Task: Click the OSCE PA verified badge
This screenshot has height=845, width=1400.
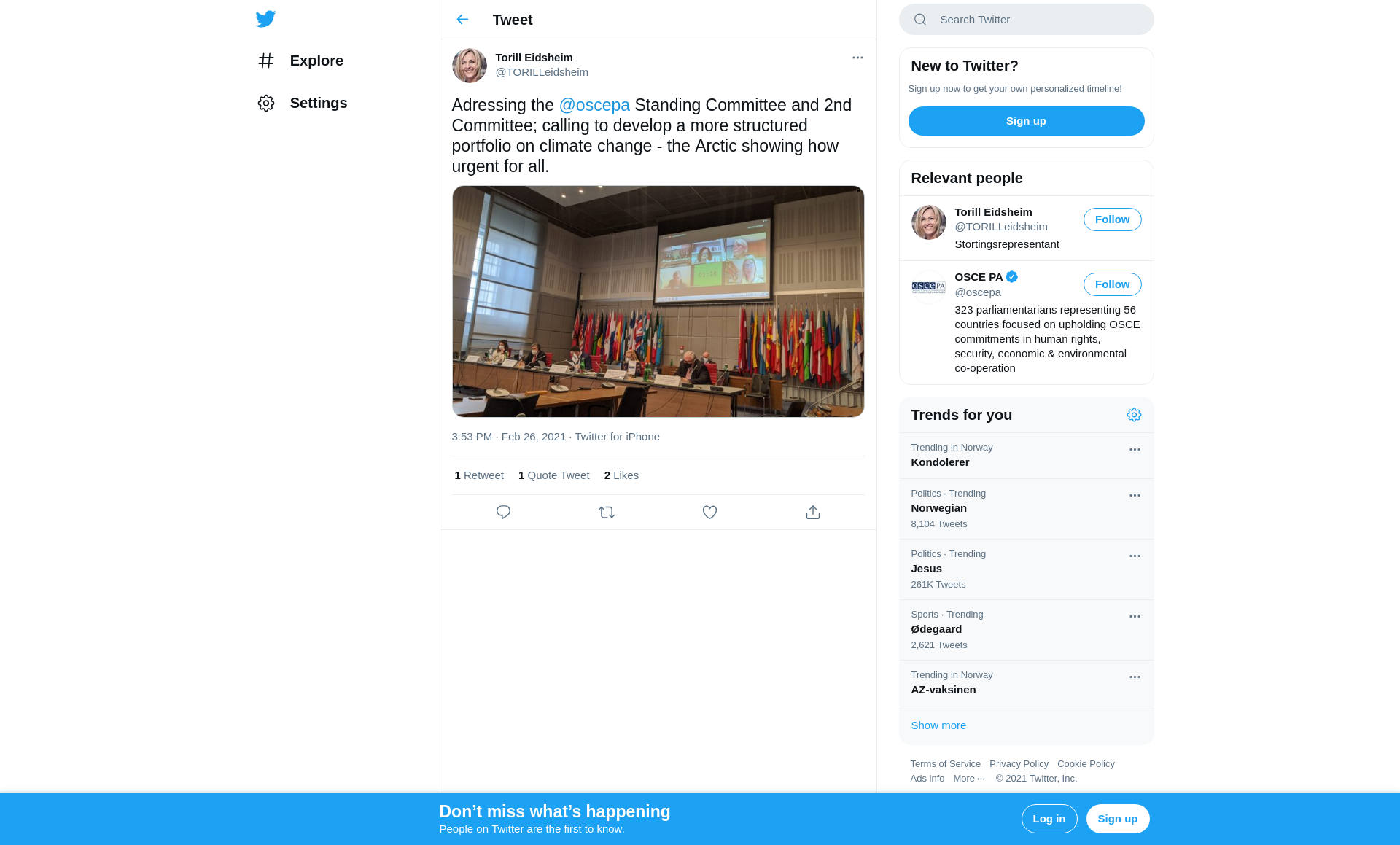Action: tap(1011, 277)
